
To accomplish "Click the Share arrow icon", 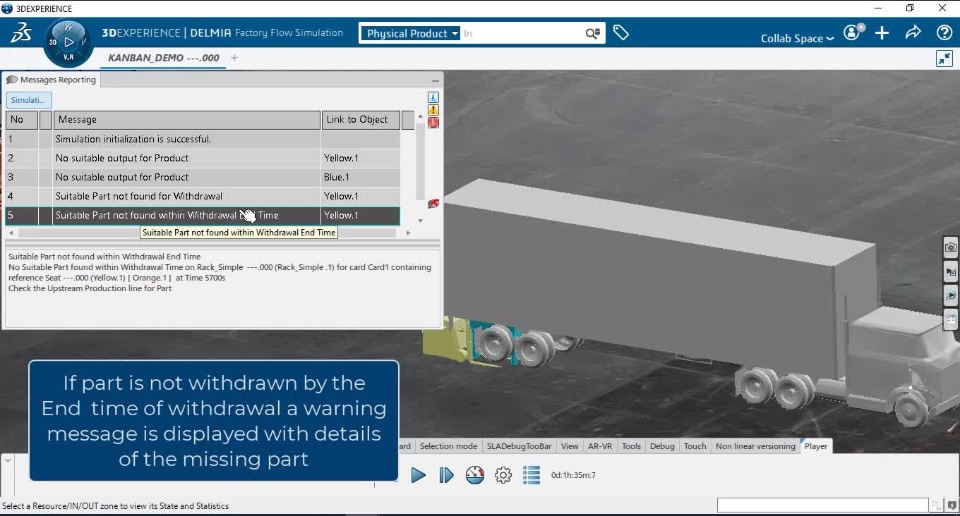I will [x=913, y=32].
